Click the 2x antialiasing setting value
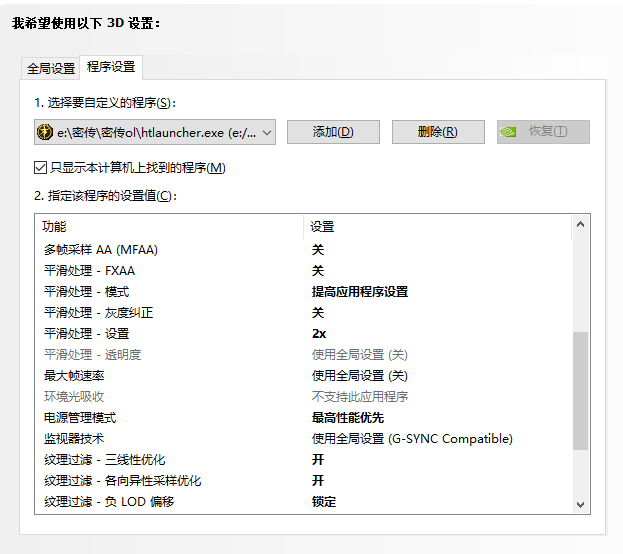Image resolution: width=623 pixels, height=554 pixels. (319, 334)
